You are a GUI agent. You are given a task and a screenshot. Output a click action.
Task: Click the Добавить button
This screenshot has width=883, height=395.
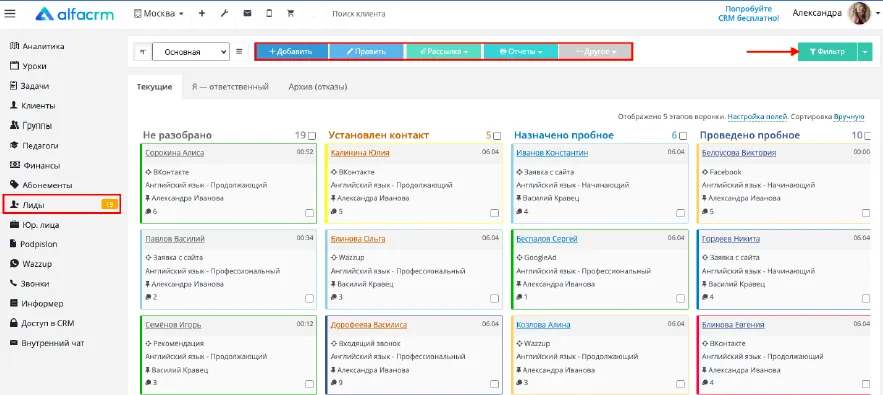coord(292,52)
